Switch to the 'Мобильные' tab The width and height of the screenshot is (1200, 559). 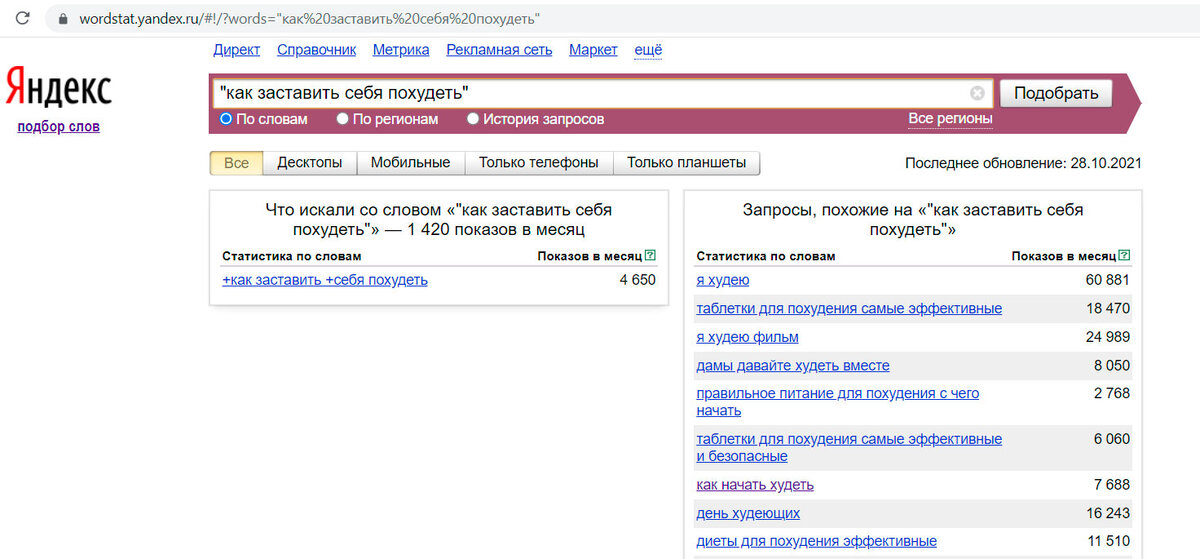[x=410, y=162]
